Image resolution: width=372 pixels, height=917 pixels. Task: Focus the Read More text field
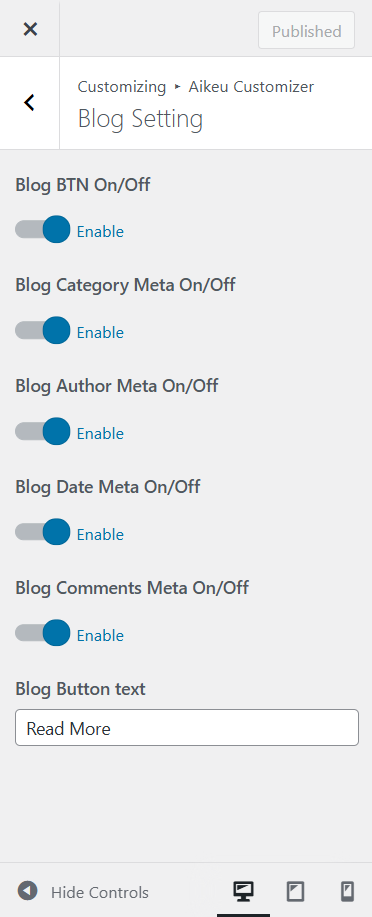pyautogui.click(x=187, y=728)
